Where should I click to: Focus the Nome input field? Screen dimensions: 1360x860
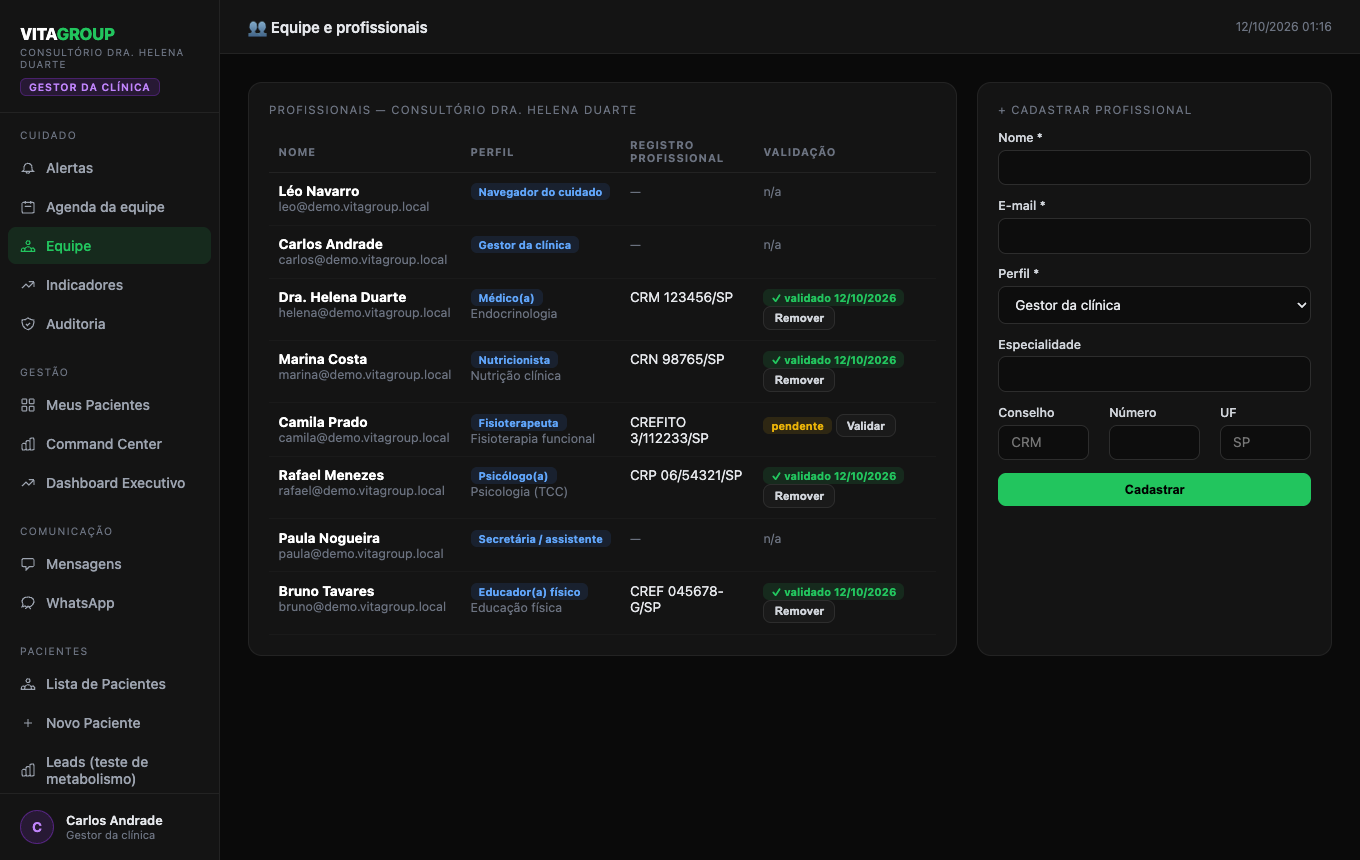pos(1154,167)
